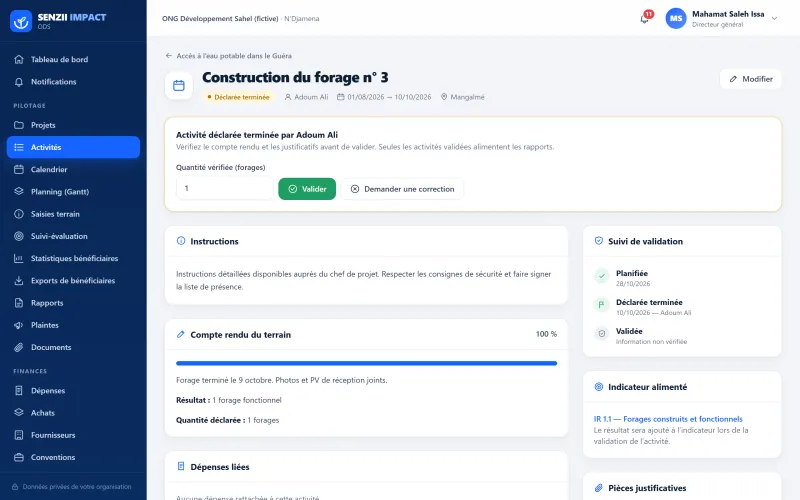Go back to Accès à l'eau potable project
This screenshot has height=500, width=800.
point(229,56)
